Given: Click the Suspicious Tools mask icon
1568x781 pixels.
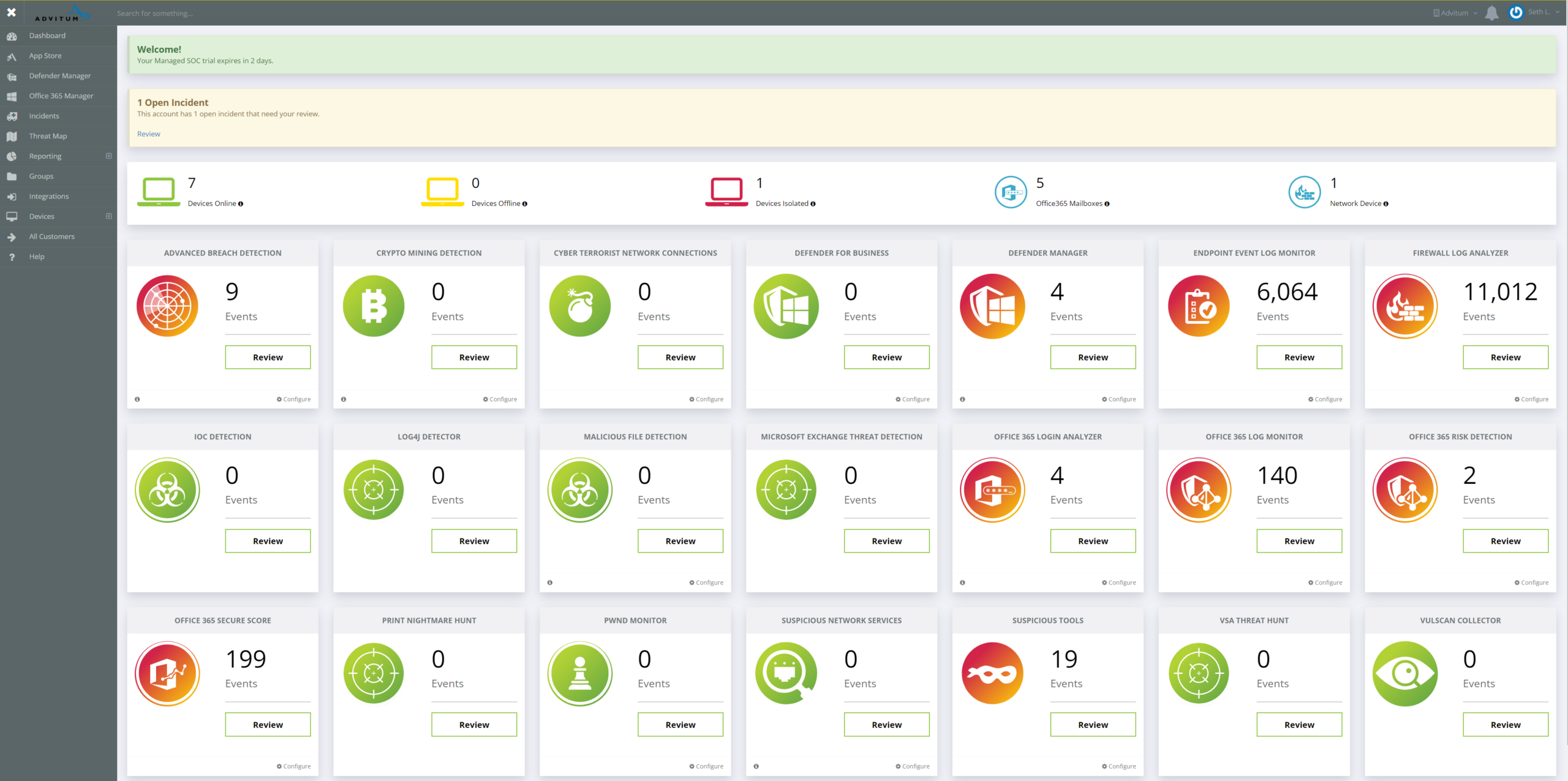Looking at the screenshot, I should pyautogui.click(x=992, y=673).
